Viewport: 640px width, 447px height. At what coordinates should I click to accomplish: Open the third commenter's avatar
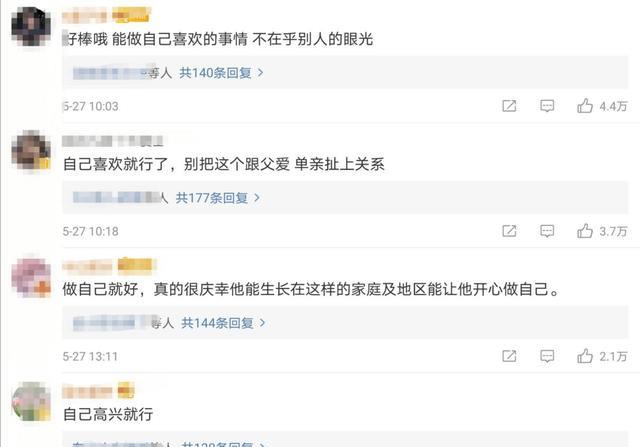point(31,275)
